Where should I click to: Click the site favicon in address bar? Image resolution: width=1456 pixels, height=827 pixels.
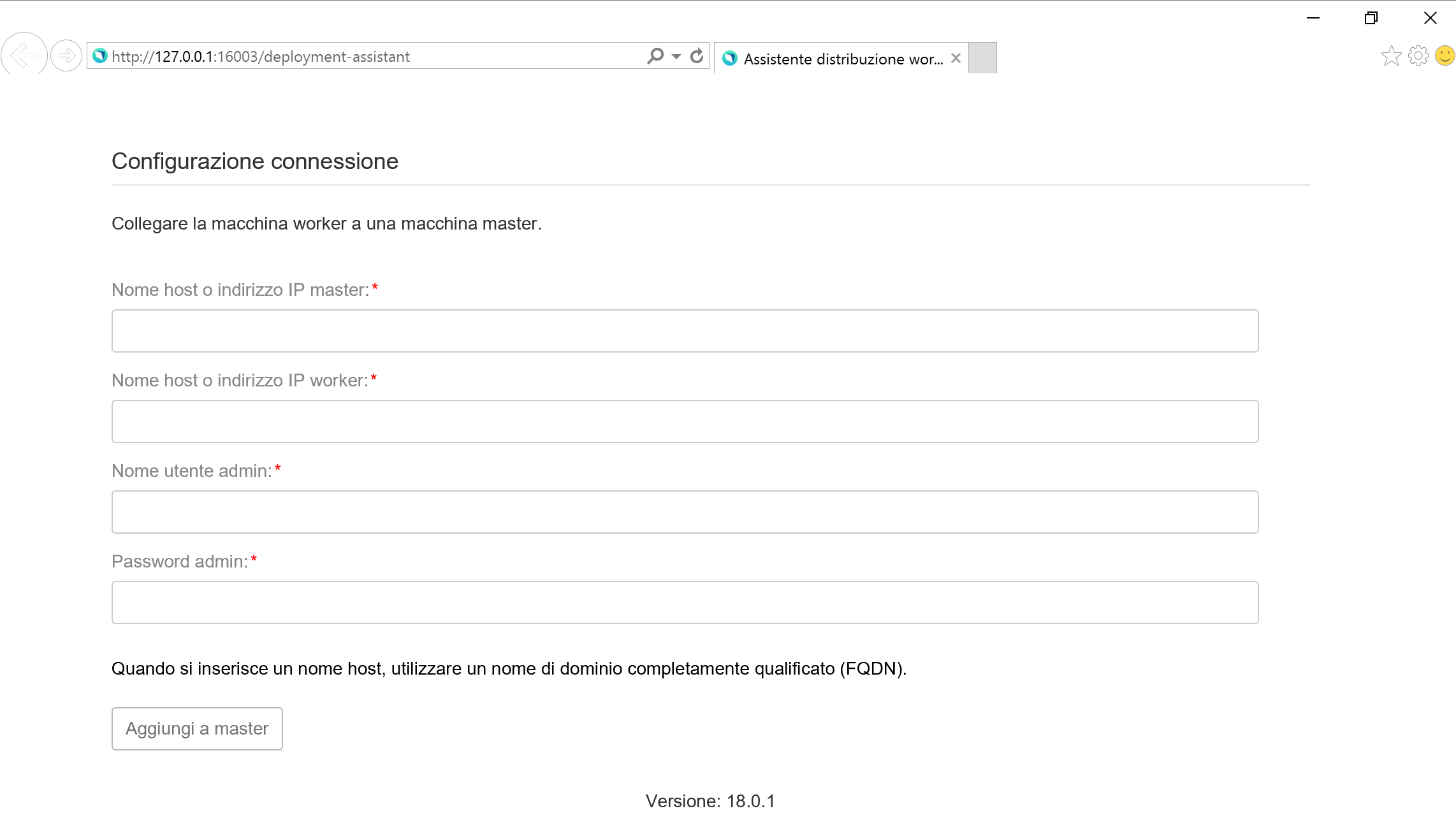(100, 56)
